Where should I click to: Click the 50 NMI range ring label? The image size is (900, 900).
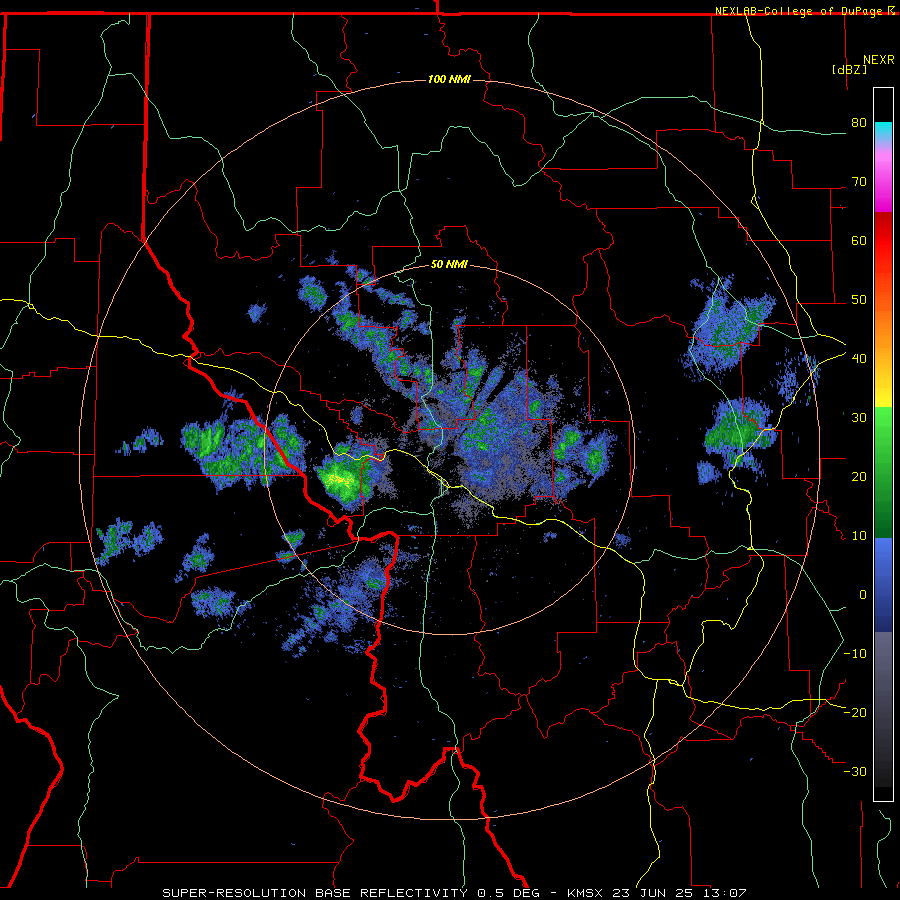pyautogui.click(x=449, y=264)
